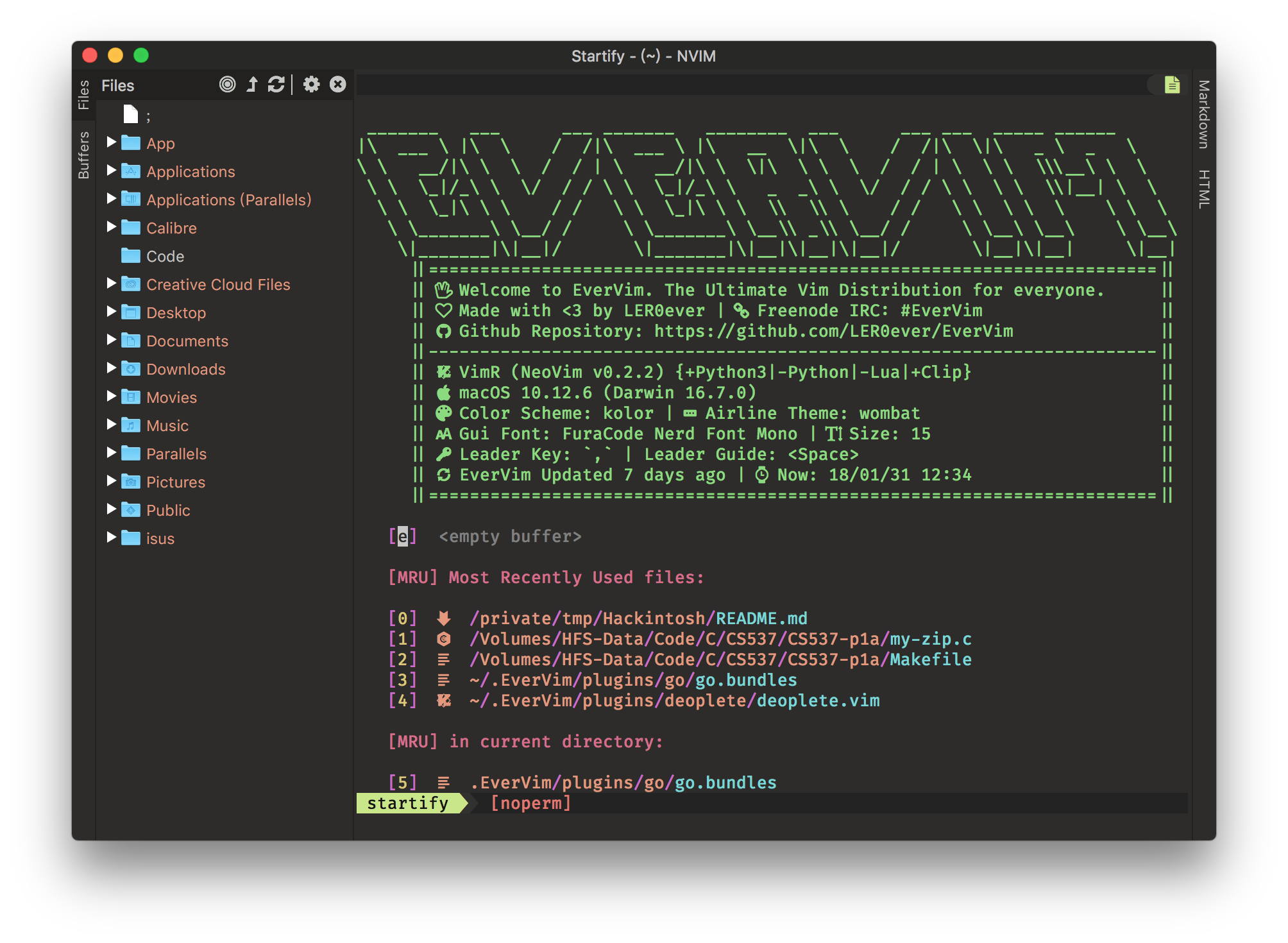This screenshot has height=943, width=1288.
Task: Open the Markdown side tab
Action: coord(1204,114)
